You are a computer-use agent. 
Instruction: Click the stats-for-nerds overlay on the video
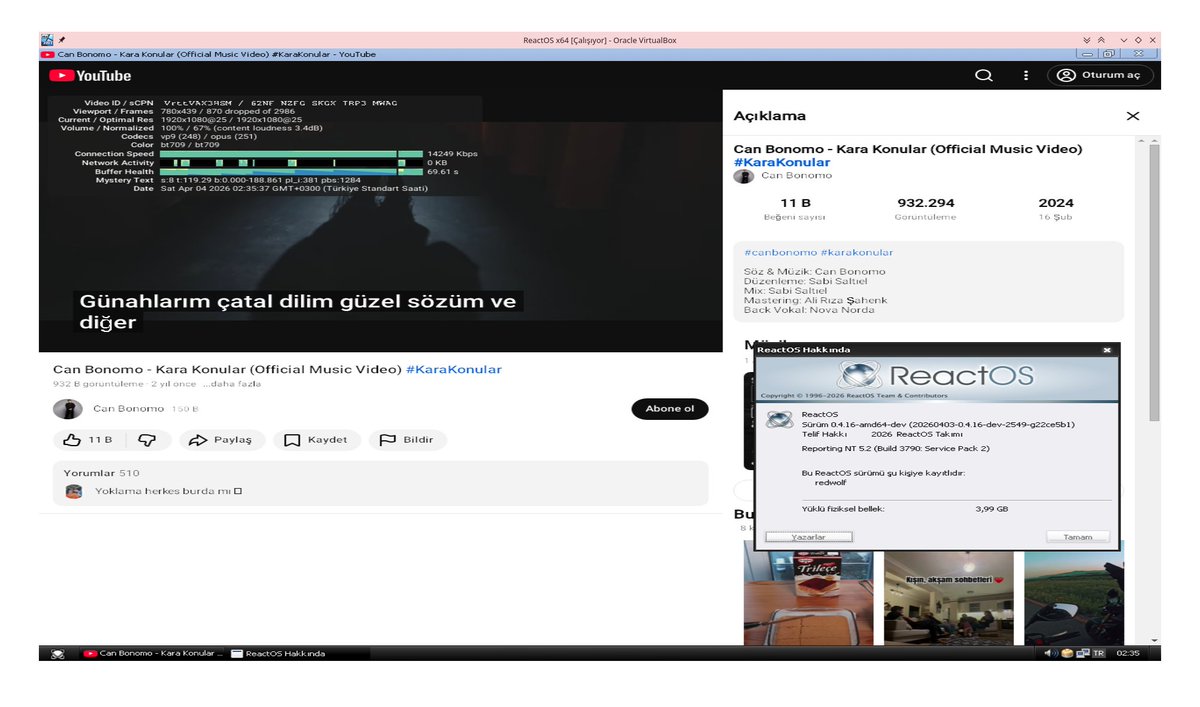coord(265,145)
